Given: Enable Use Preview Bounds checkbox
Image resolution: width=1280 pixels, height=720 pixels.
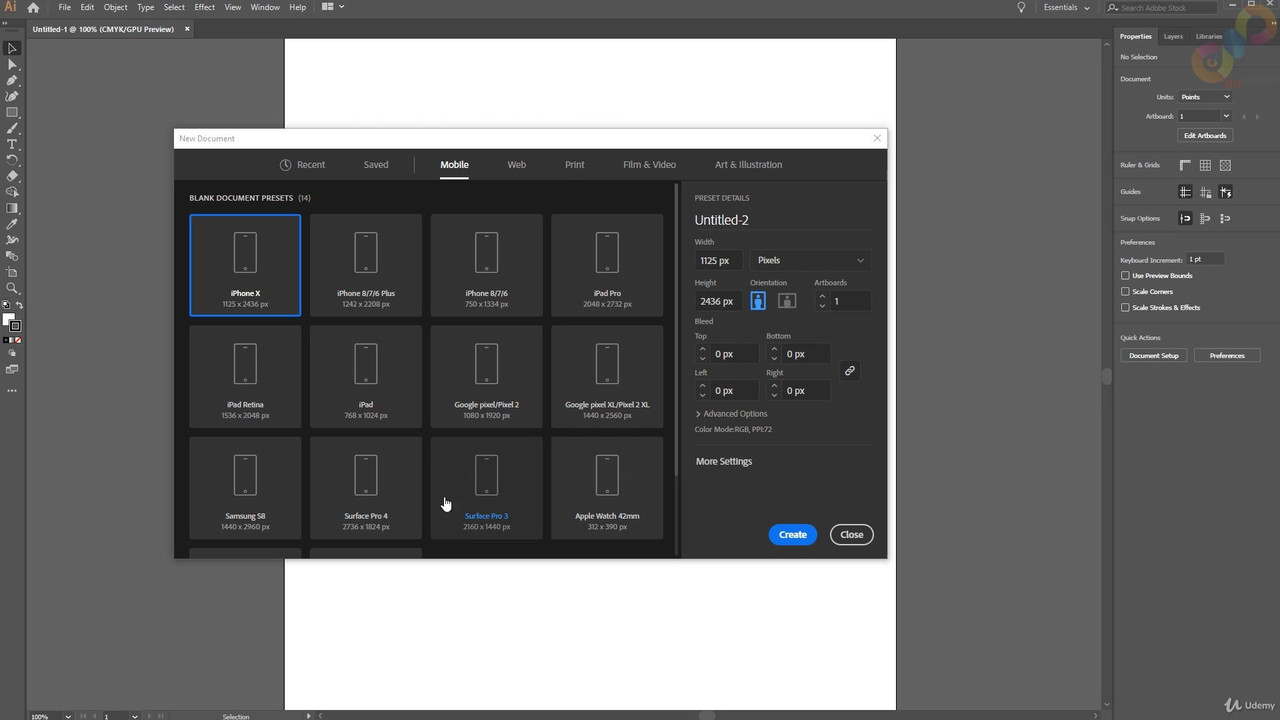Looking at the screenshot, I should click(x=1125, y=276).
